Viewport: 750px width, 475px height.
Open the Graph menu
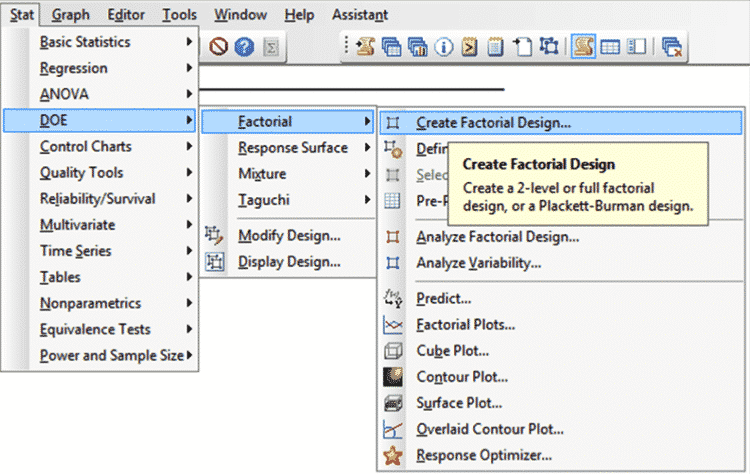[x=70, y=14]
